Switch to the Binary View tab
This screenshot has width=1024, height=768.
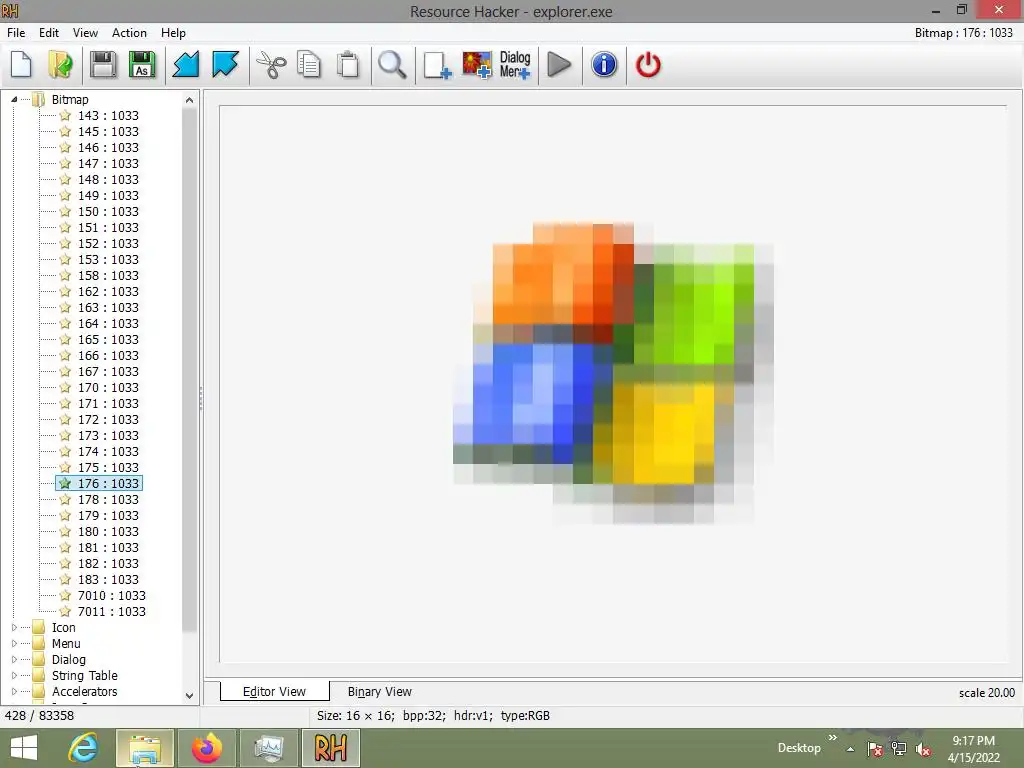point(379,692)
